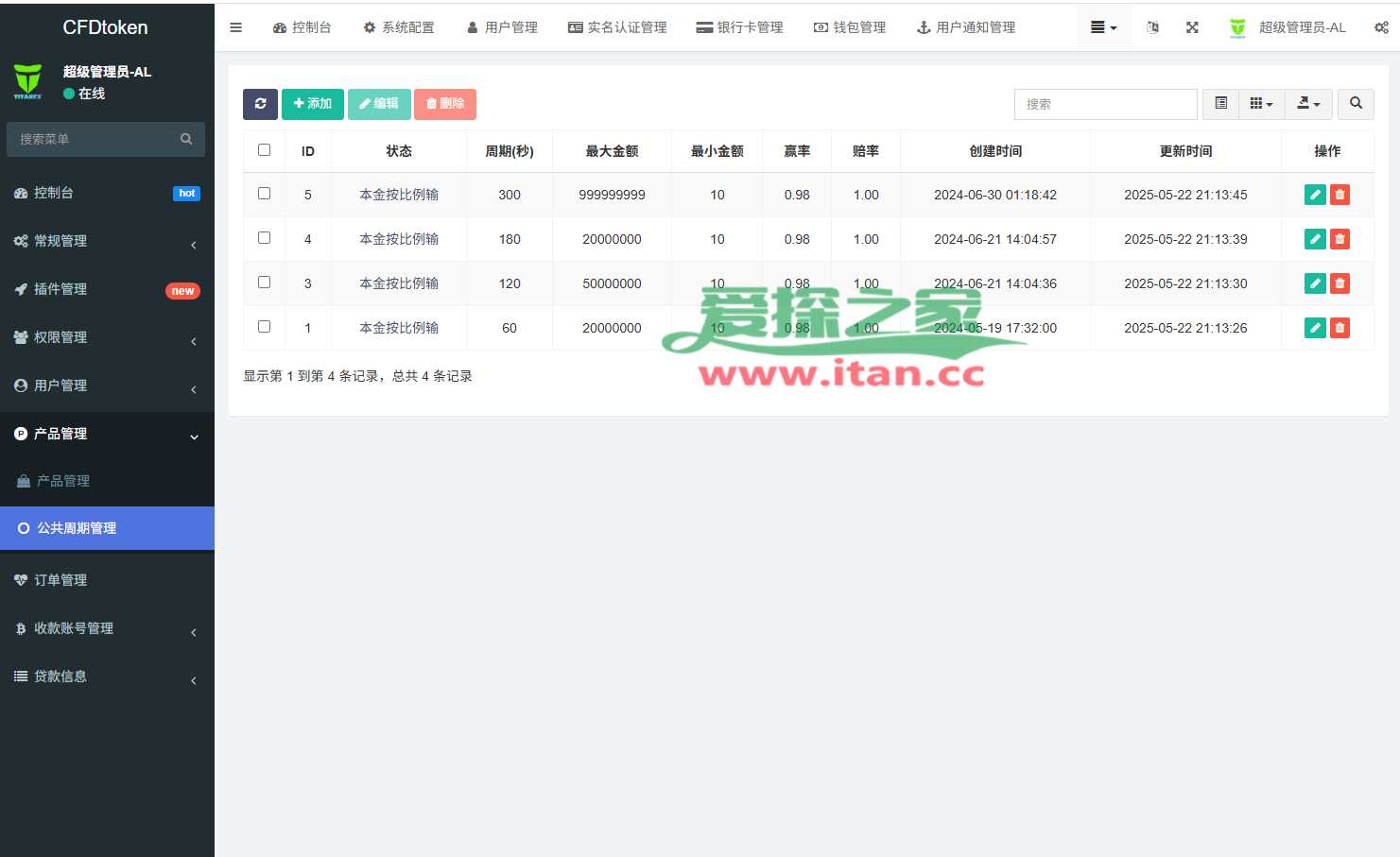The height and width of the screenshot is (857, 1400).
Task: Select the checkbox for row ID 4
Action: coord(265,238)
